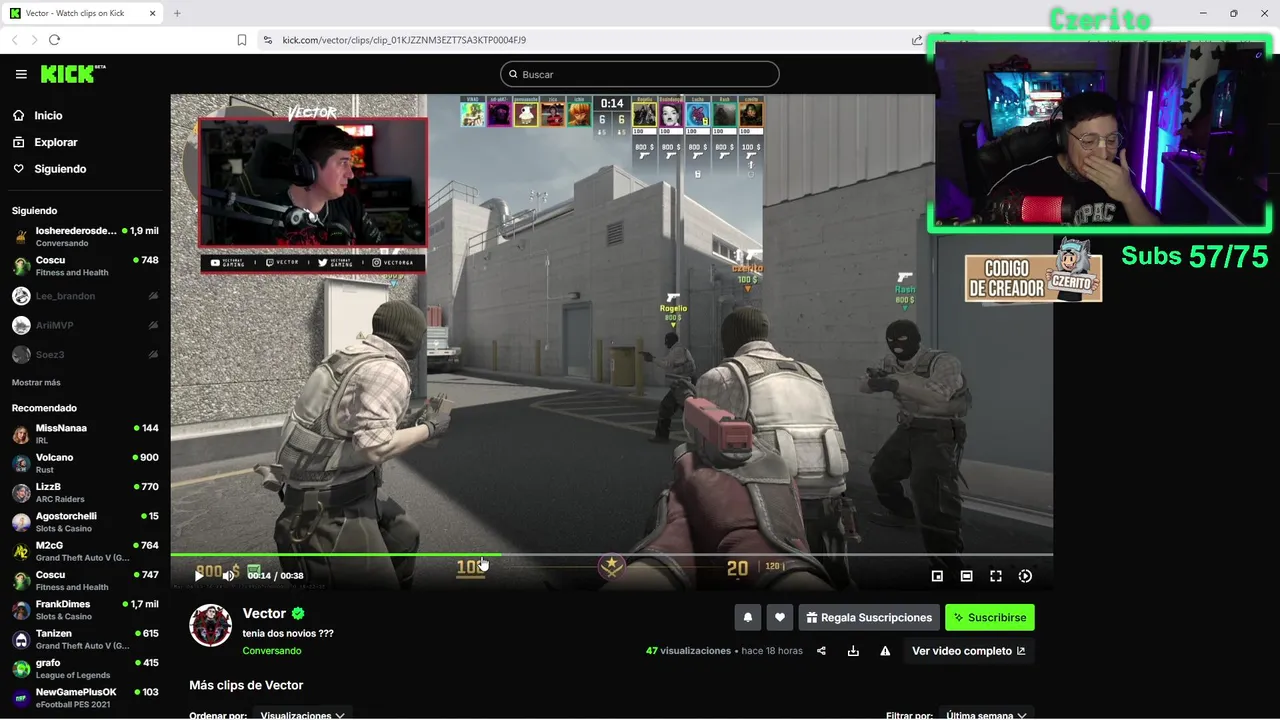Click the clip title 'tenia dos novios ???'
Image resolution: width=1280 pixels, height=720 pixels.
click(288, 633)
